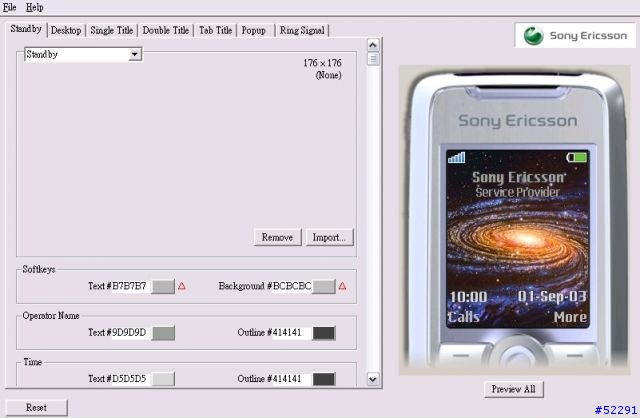The width and height of the screenshot is (640, 418).
Task: Click the phone preview galaxy wallpaper
Action: tap(518, 239)
